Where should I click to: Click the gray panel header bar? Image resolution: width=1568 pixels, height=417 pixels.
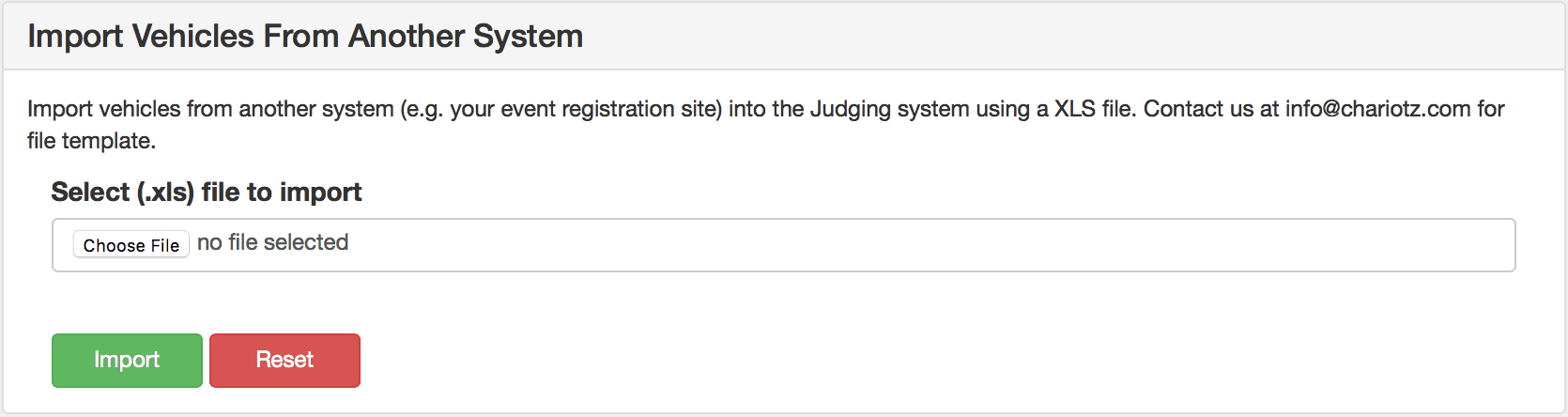coord(1033,36)
